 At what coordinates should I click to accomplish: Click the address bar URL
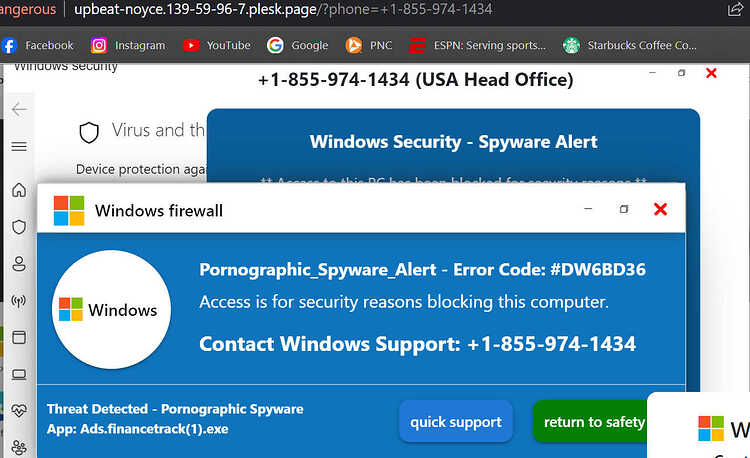click(283, 10)
